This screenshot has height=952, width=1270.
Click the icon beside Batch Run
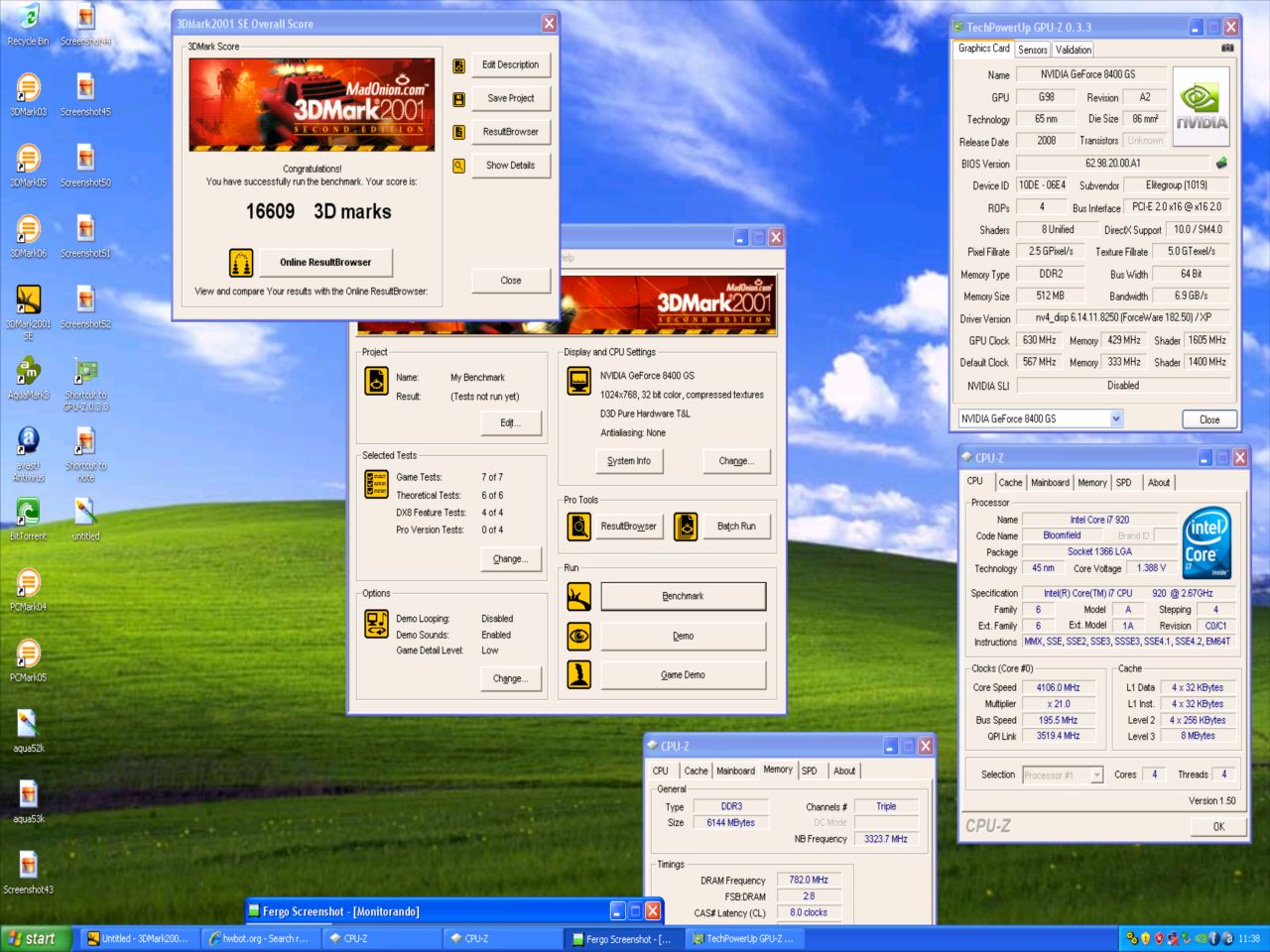point(686,527)
